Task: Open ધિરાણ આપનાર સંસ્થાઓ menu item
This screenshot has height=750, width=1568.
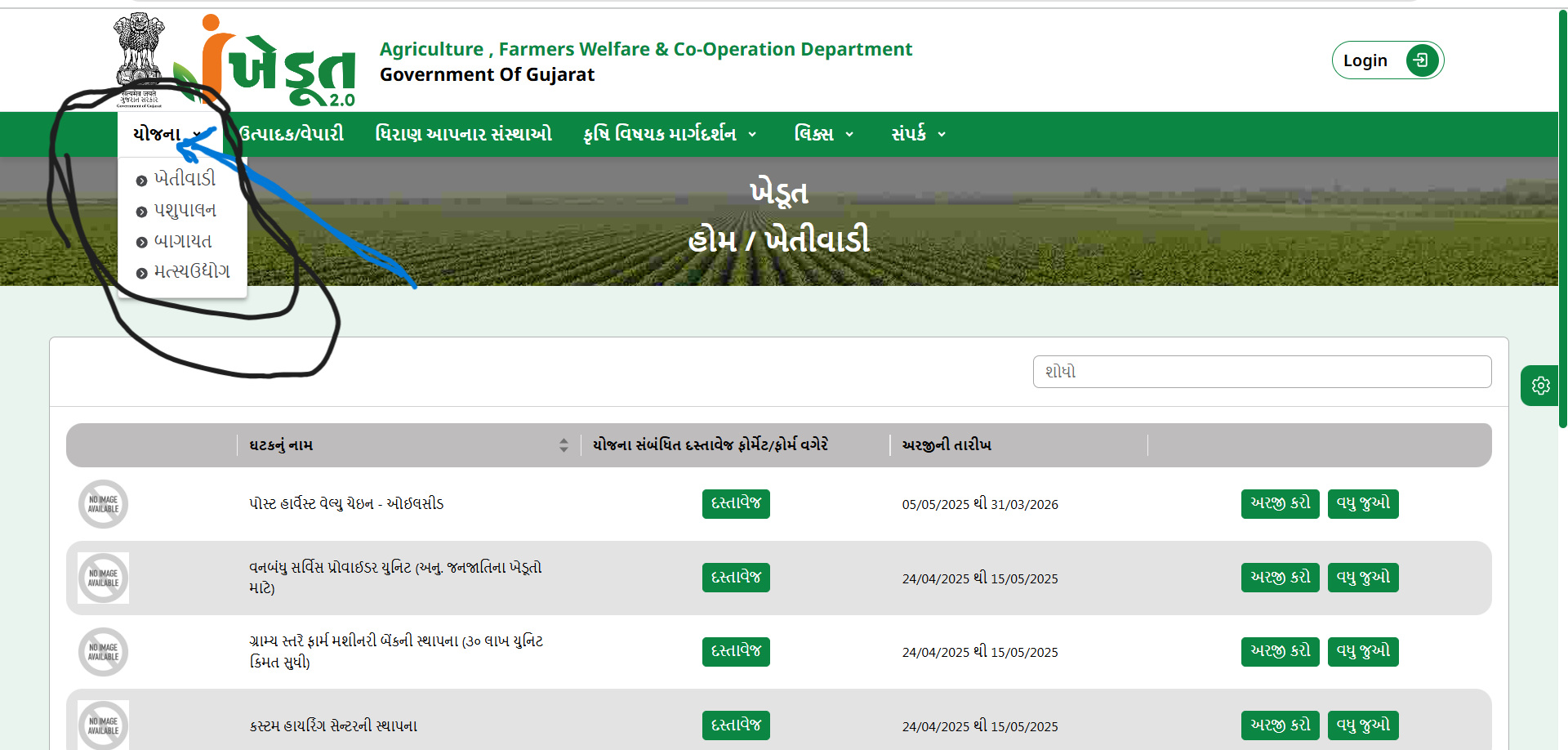Action: coord(463,134)
